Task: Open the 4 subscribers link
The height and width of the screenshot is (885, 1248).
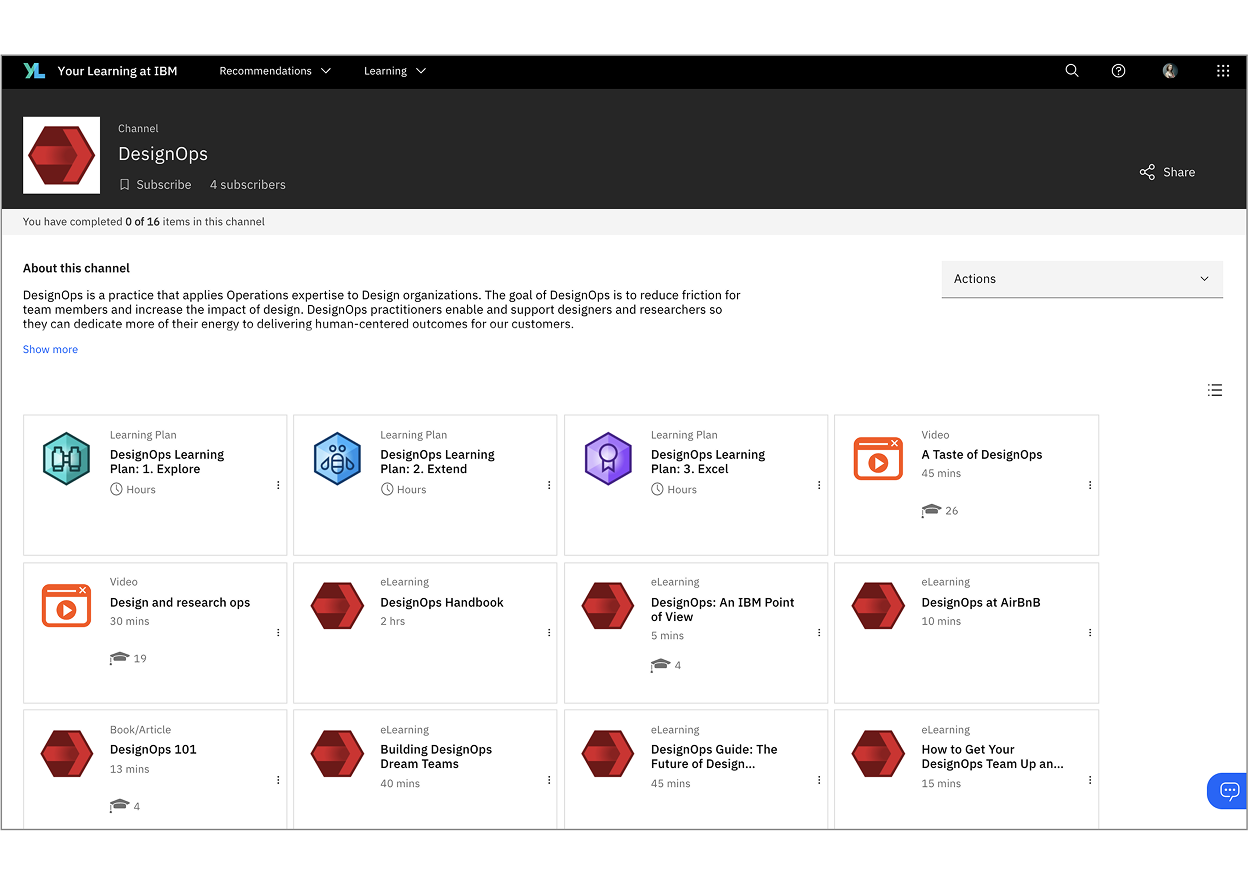Action: tap(248, 185)
